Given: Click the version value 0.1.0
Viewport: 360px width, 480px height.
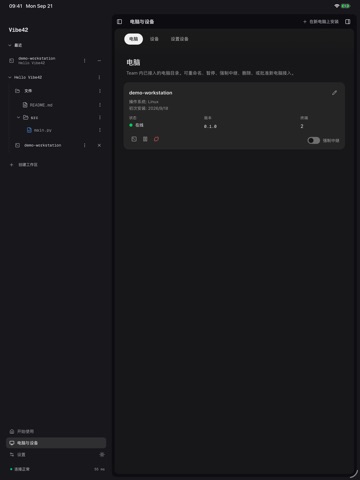Looking at the screenshot, I should [x=210, y=126].
